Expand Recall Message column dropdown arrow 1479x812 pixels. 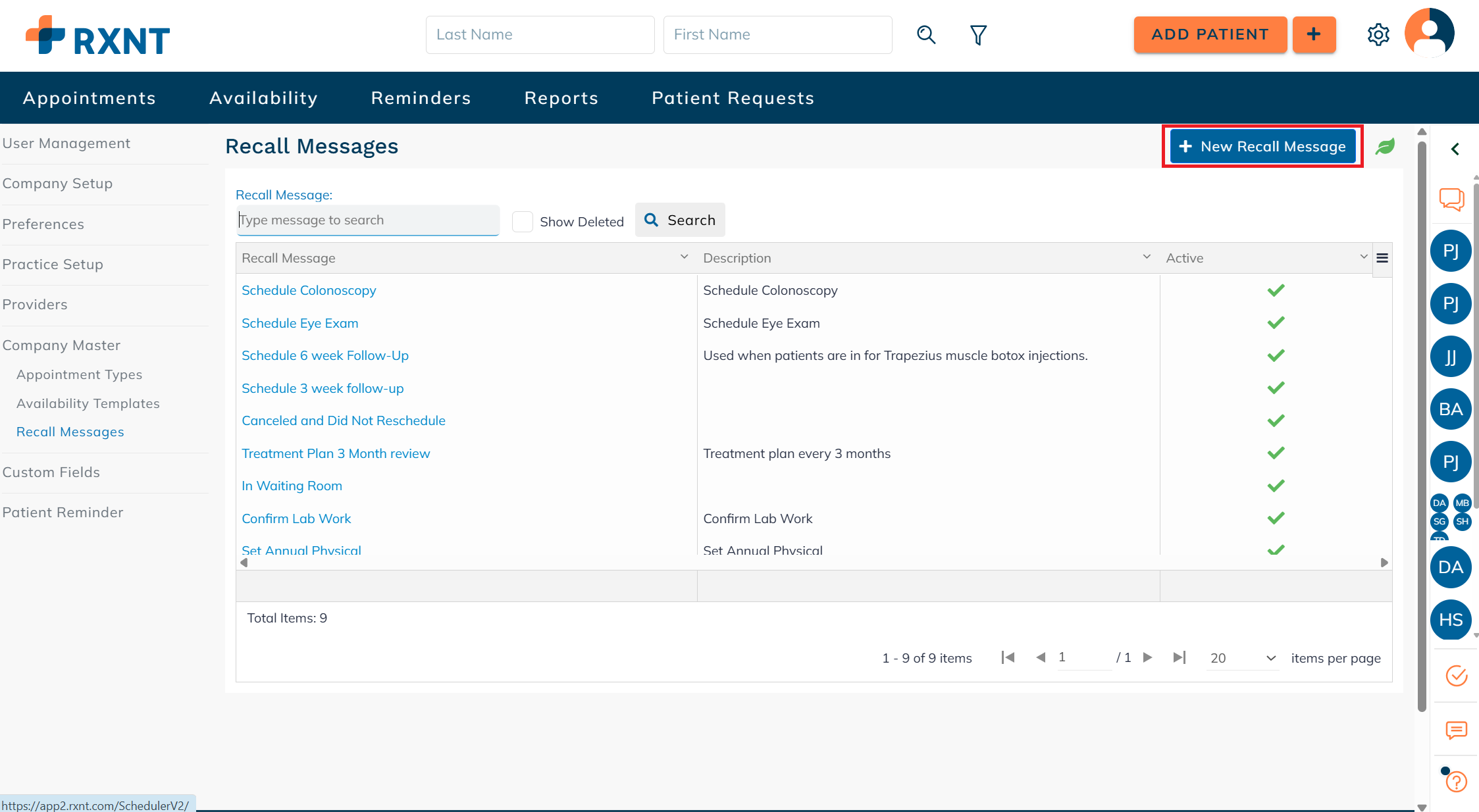(684, 257)
